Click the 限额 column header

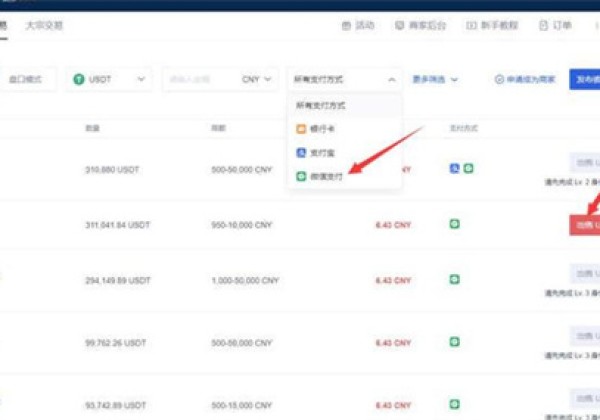tap(218, 128)
